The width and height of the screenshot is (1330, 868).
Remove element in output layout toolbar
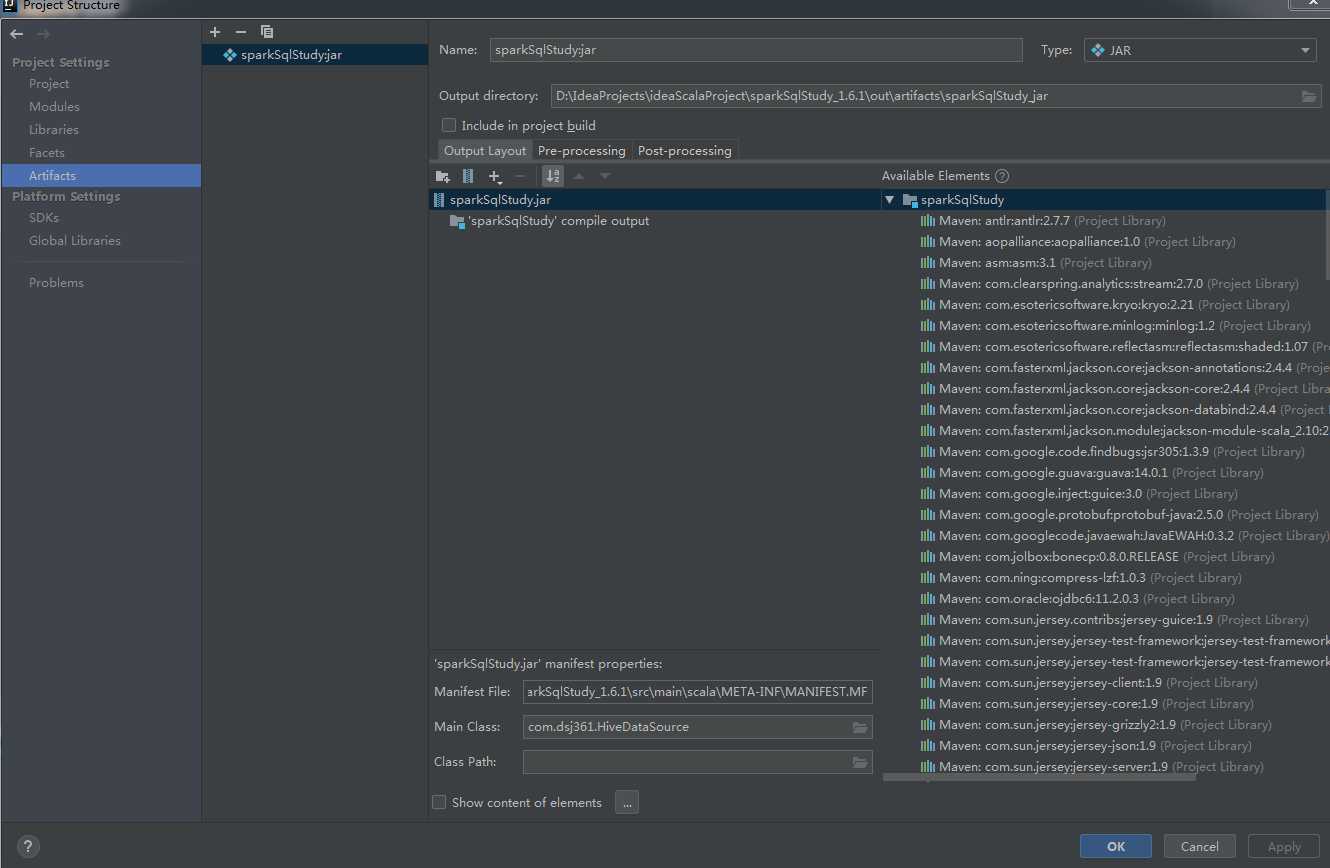tap(519, 176)
